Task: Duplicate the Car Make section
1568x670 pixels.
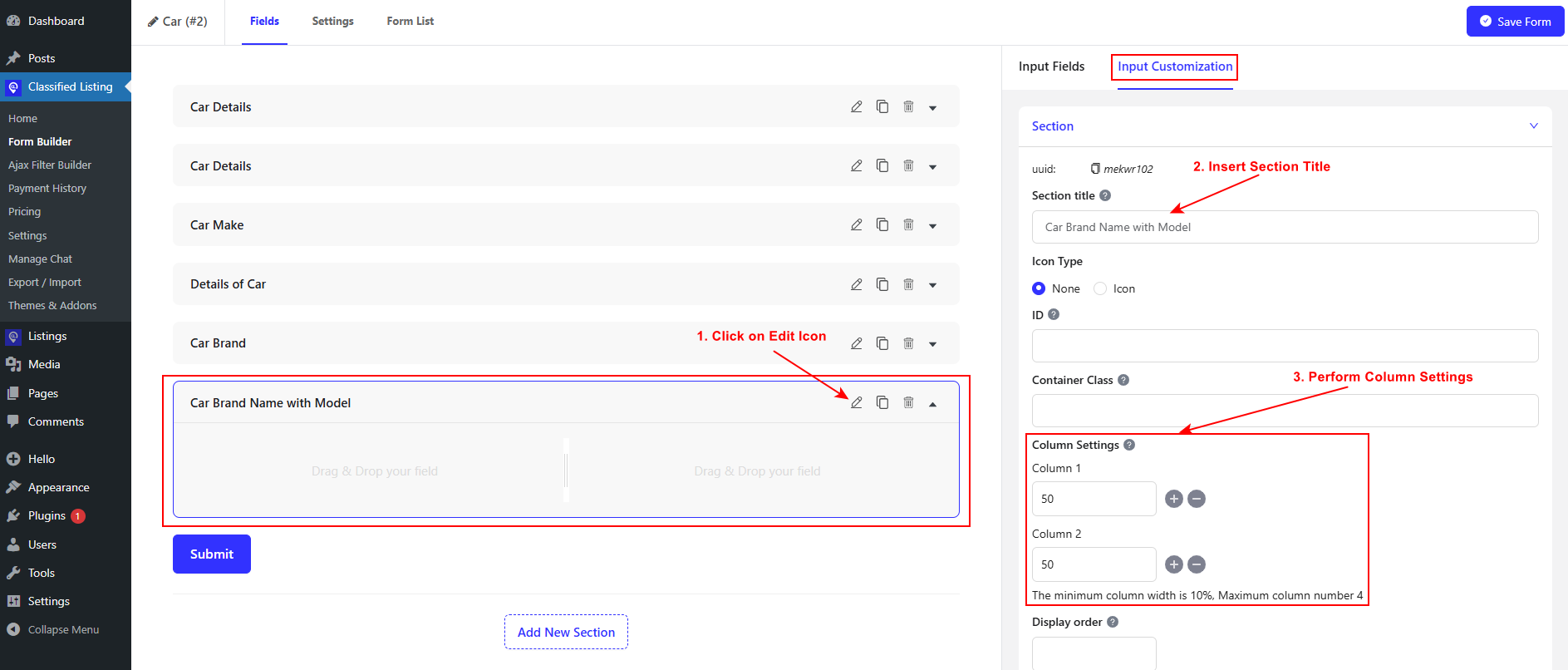Action: coord(882,224)
